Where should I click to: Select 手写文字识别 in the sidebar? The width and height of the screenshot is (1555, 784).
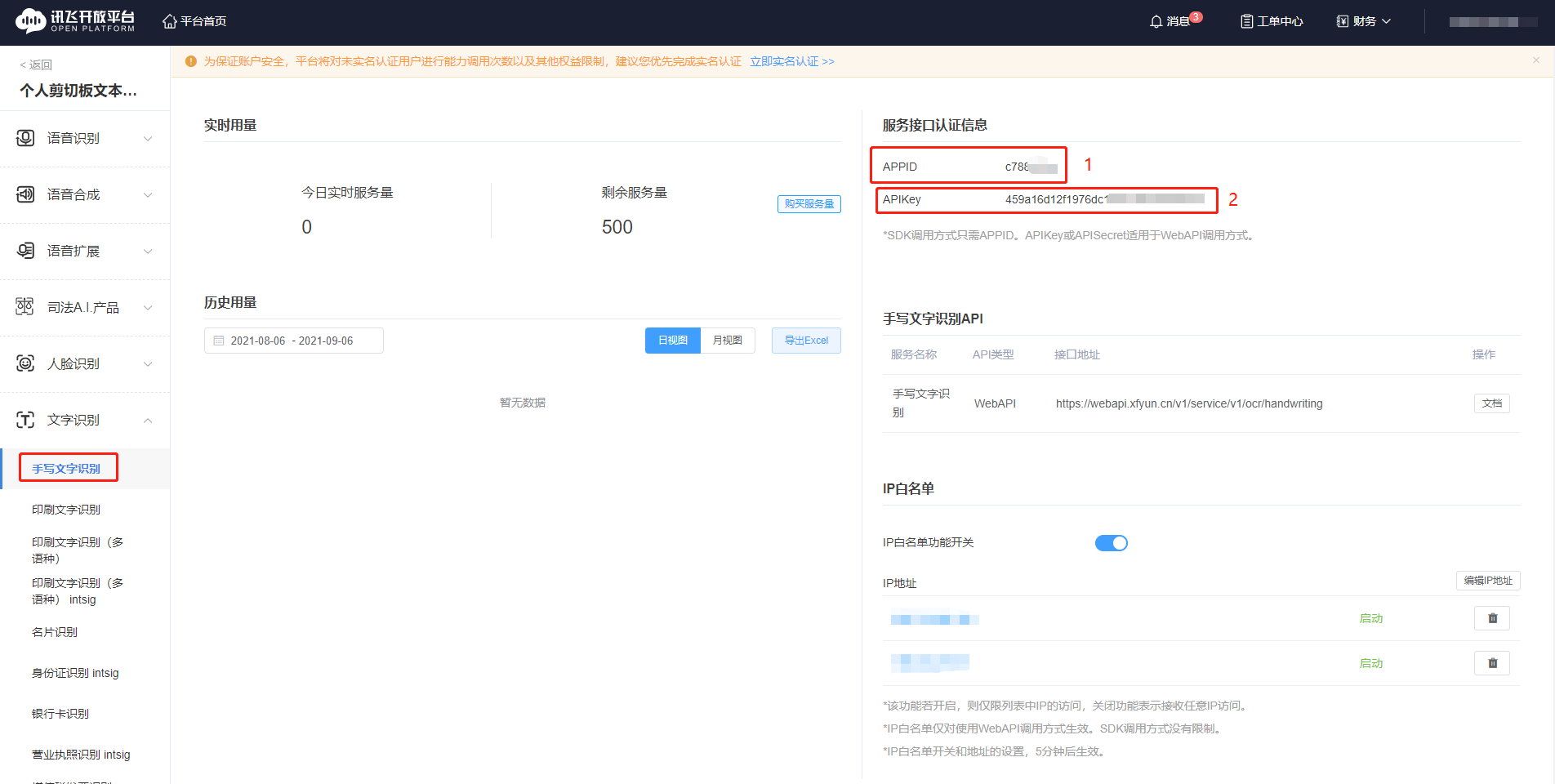point(68,467)
